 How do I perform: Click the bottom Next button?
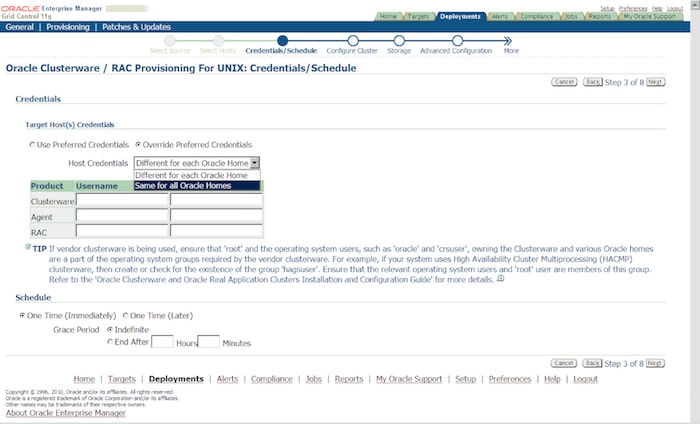coord(655,363)
